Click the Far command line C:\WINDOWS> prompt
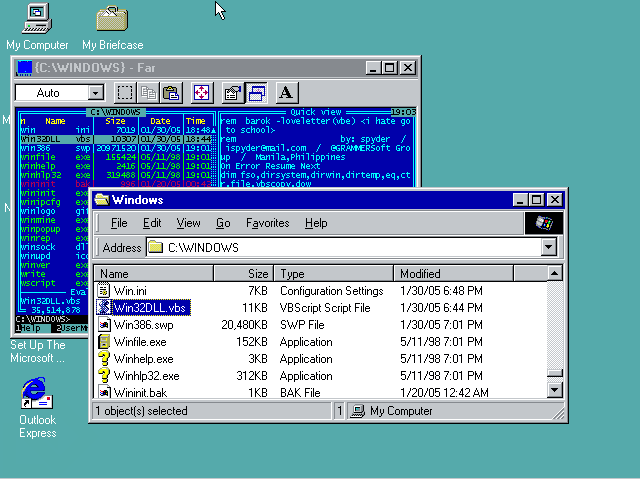640x480 pixels. (x=42, y=319)
